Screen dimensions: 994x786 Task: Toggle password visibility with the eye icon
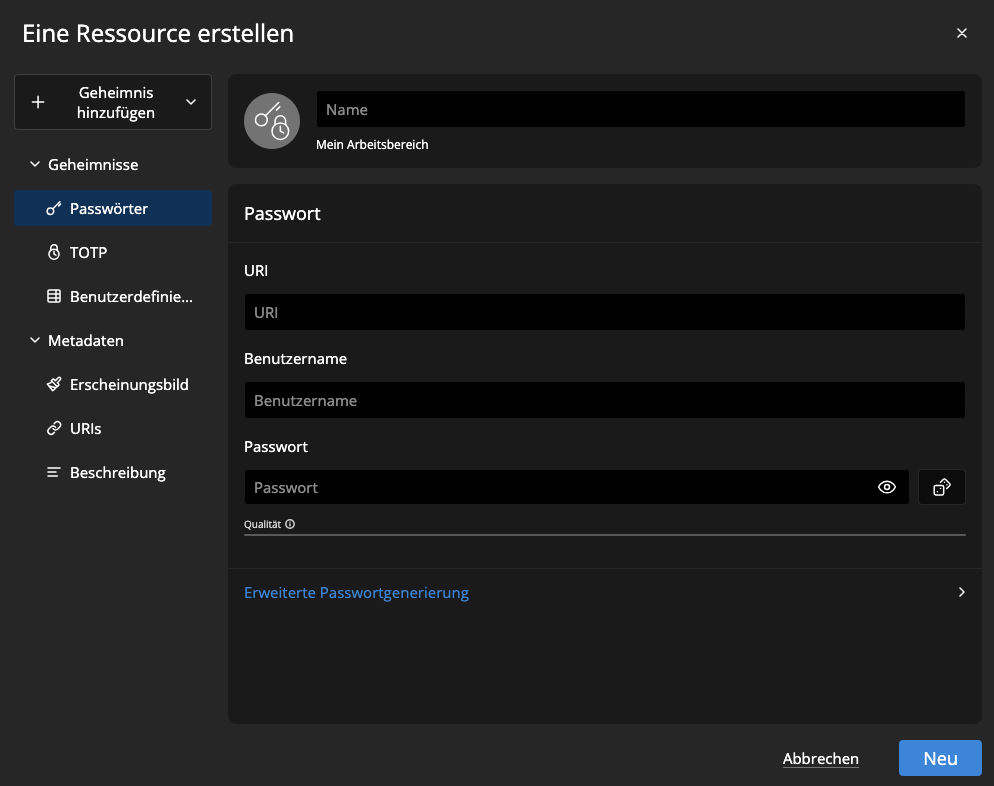tap(887, 487)
